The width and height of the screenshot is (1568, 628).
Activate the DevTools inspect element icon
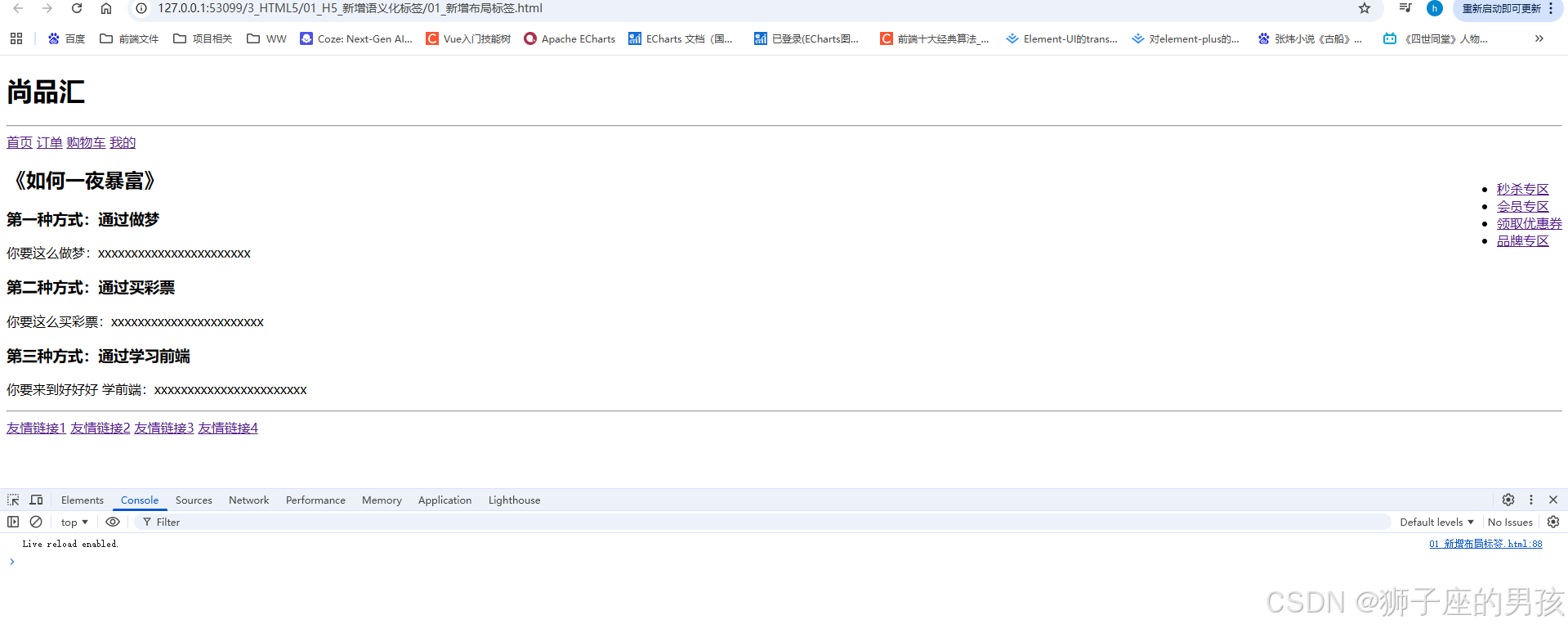coord(13,500)
